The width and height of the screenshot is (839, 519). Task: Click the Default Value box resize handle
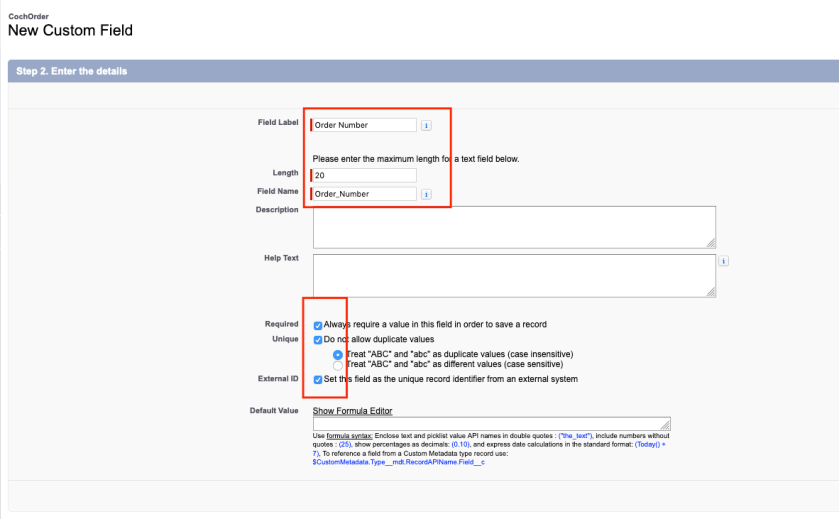pos(665,426)
